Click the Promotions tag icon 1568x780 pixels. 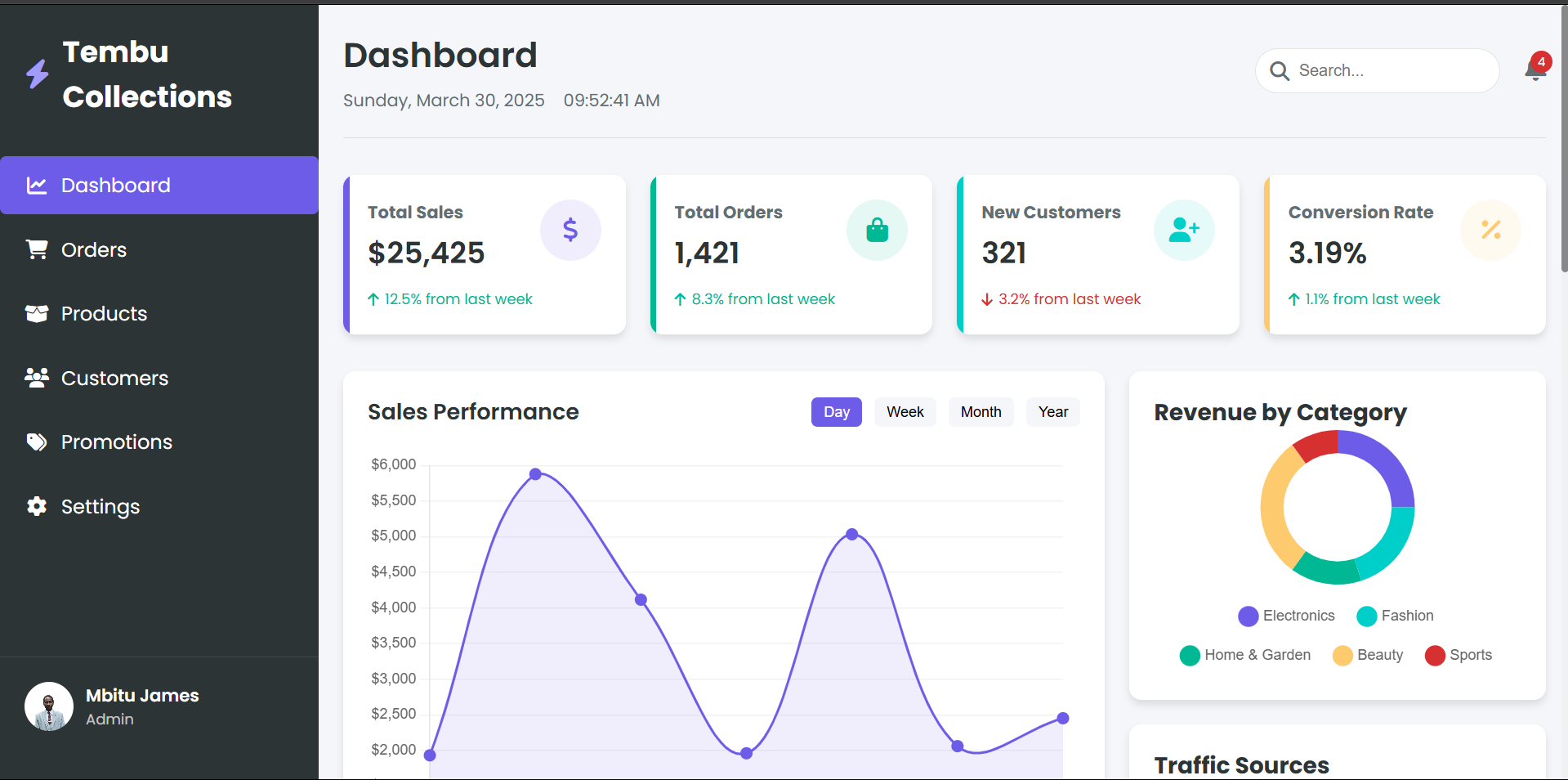37,442
